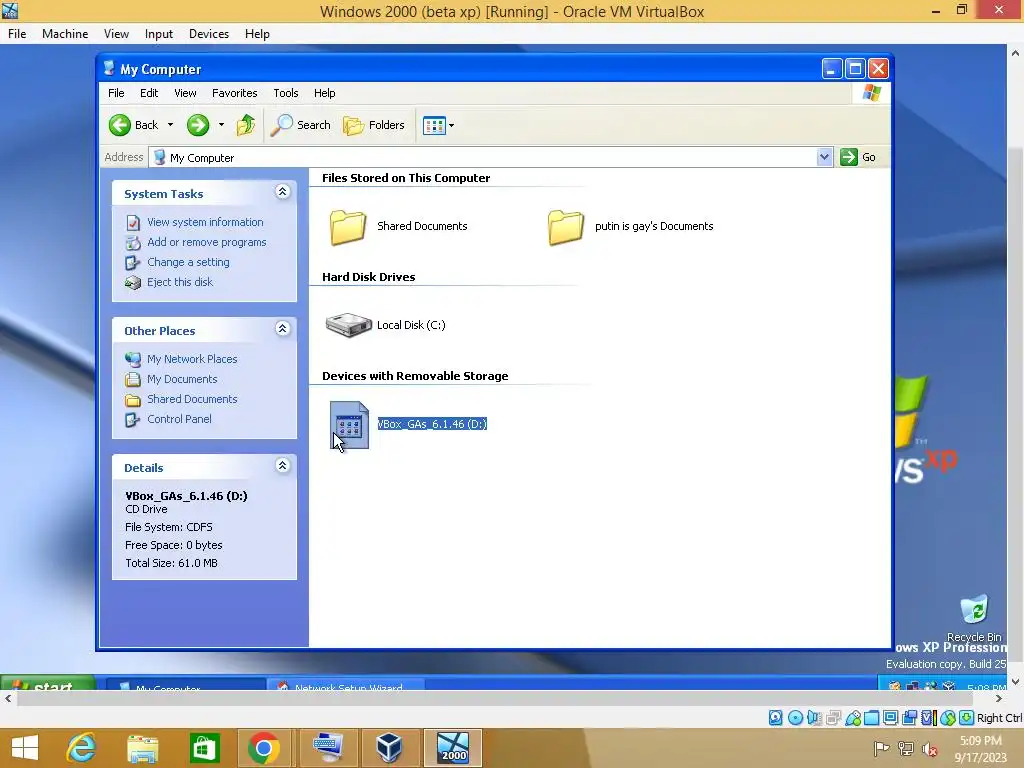
Task: Click the hard disk activity status icon
Action: pyautogui.click(x=775, y=718)
